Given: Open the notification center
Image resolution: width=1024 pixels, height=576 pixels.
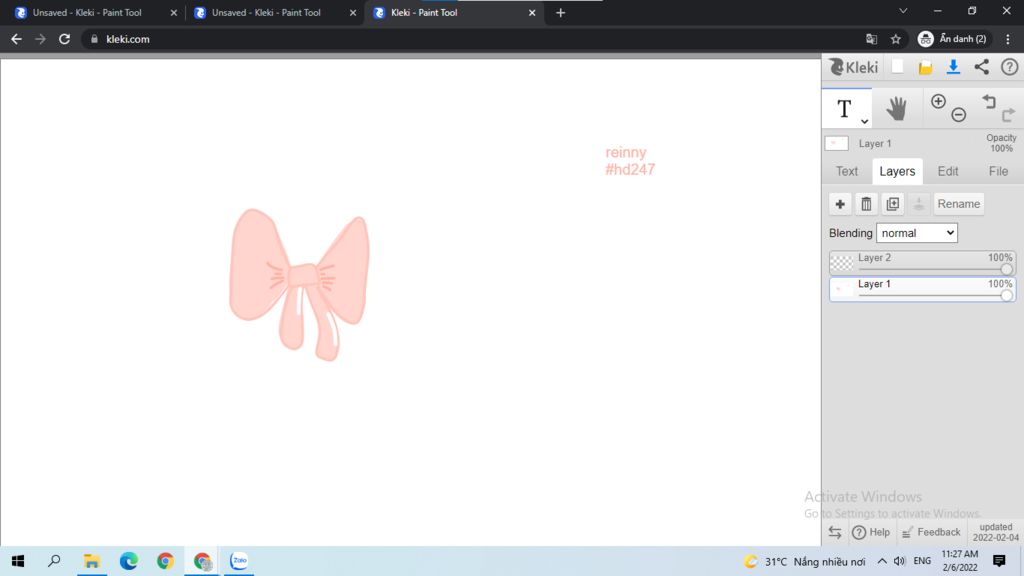Looking at the screenshot, I should pyautogui.click(x=999, y=561).
